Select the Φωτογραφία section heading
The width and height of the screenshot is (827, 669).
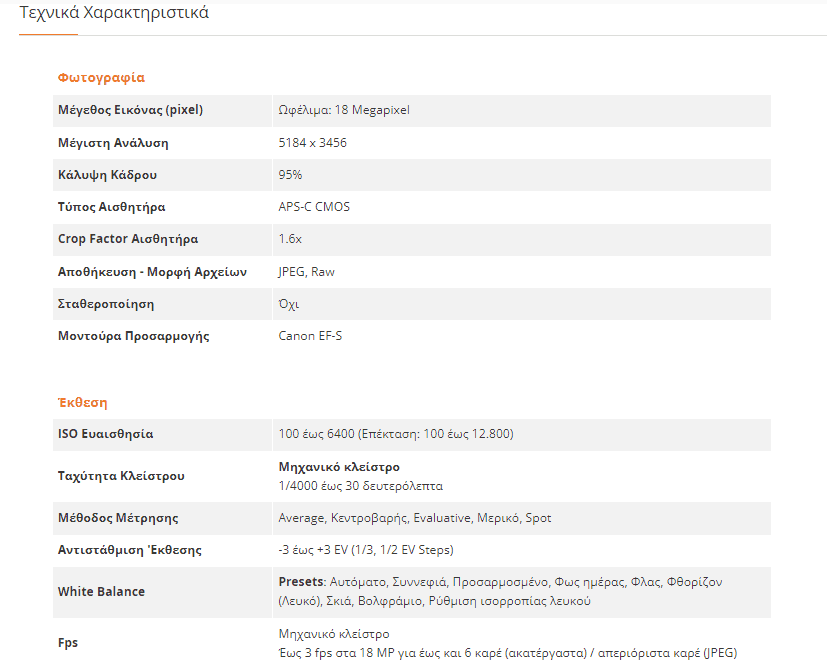(x=101, y=78)
